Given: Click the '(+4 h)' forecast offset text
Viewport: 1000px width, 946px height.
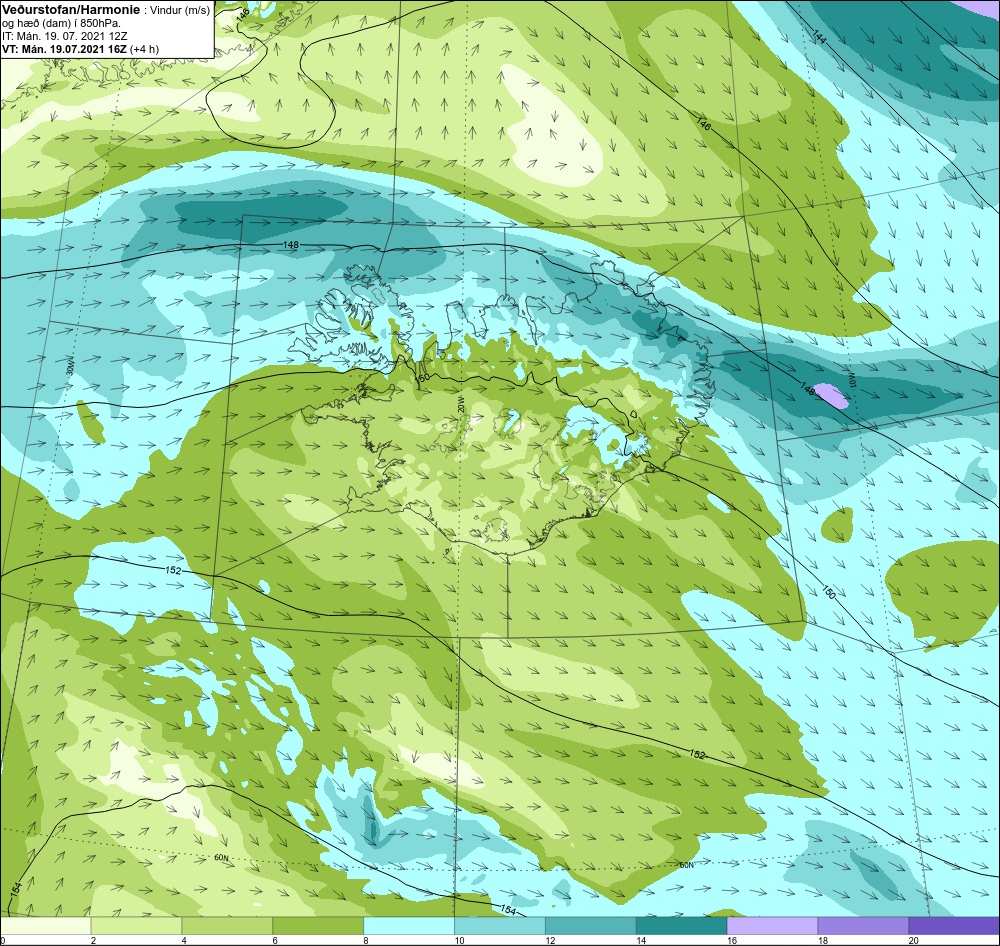Looking at the screenshot, I should (x=145, y=49).
